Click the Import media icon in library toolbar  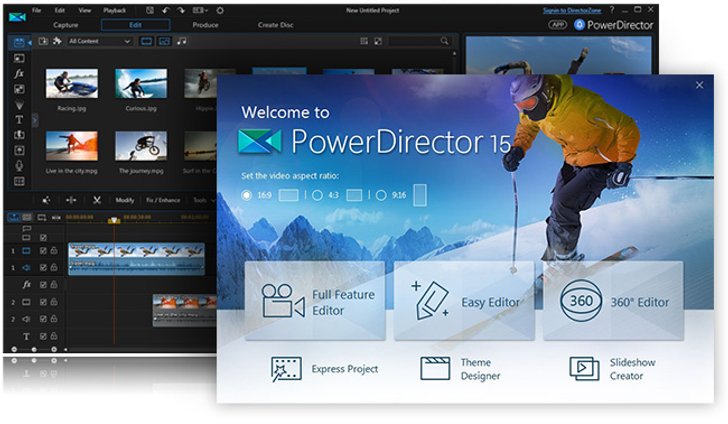(x=43, y=41)
